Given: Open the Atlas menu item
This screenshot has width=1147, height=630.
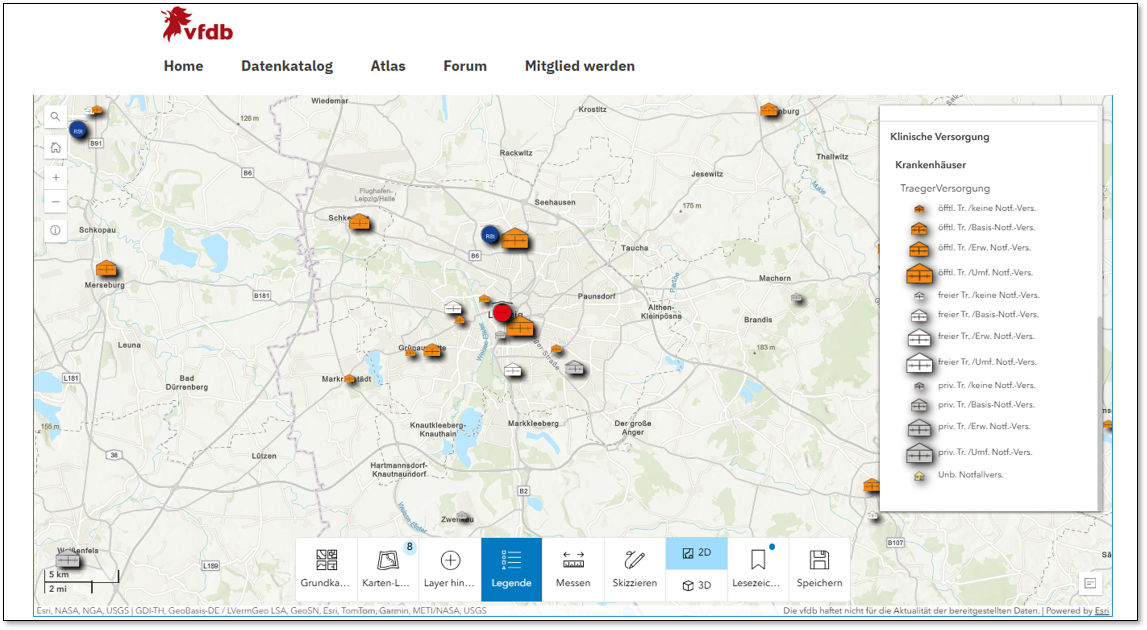Looking at the screenshot, I should tap(388, 66).
